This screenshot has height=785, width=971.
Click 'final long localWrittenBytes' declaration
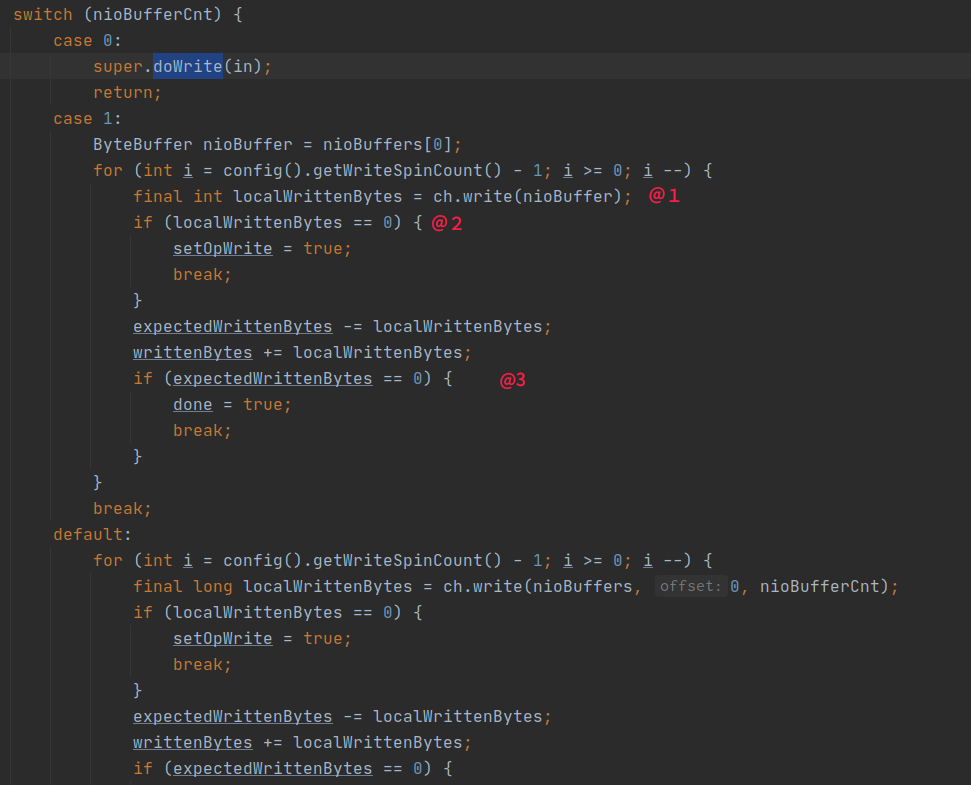[272, 586]
